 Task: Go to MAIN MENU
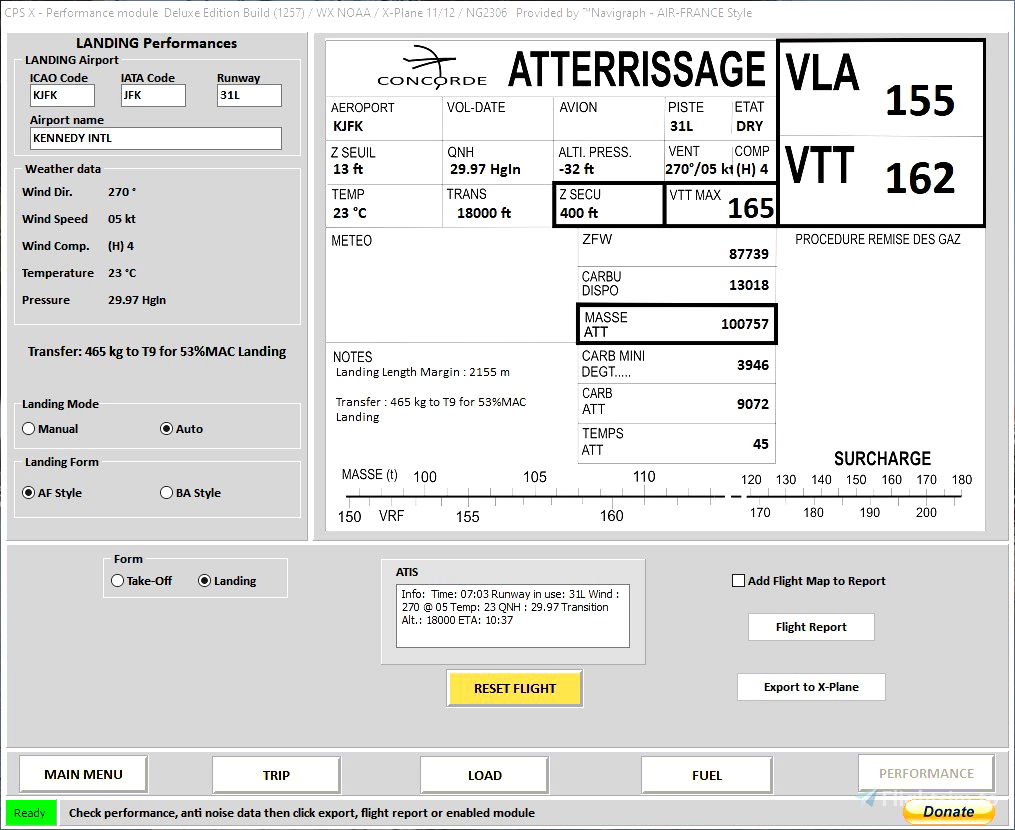click(x=83, y=774)
